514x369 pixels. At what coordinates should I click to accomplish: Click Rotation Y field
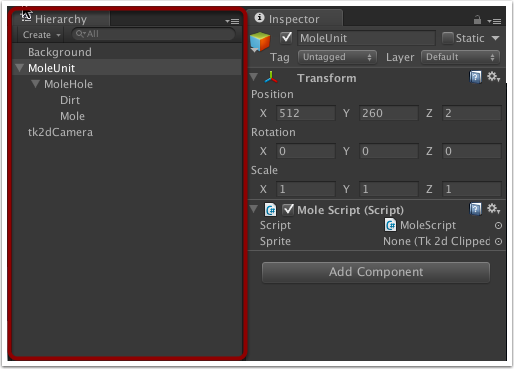coord(389,151)
